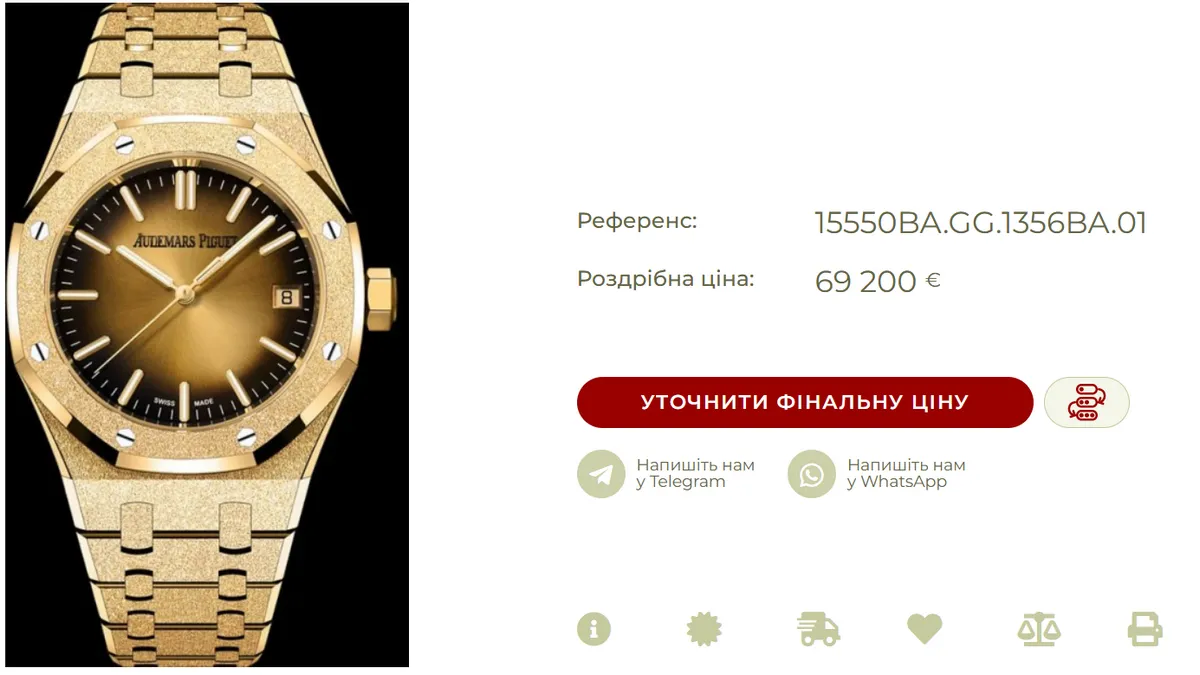This screenshot has width=1200, height=675.
Task: Follow the Напишіть нам у WhatsApp link
Action: (906, 473)
